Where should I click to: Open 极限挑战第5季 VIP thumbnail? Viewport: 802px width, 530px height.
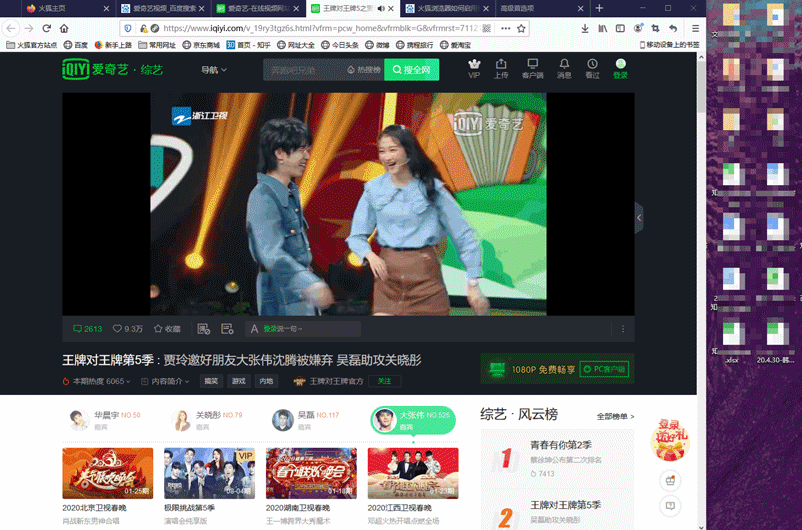tap(209, 473)
